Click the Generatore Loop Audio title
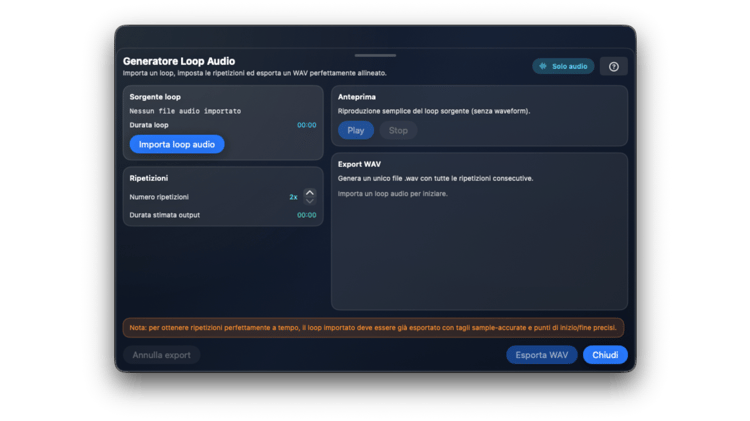750x421 pixels. (x=179, y=61)
